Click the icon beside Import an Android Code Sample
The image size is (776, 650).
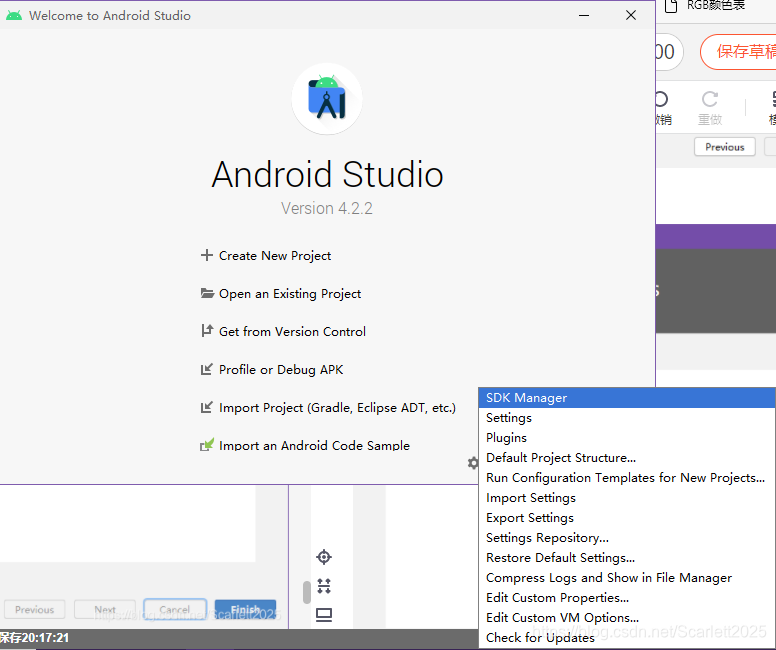206,445
